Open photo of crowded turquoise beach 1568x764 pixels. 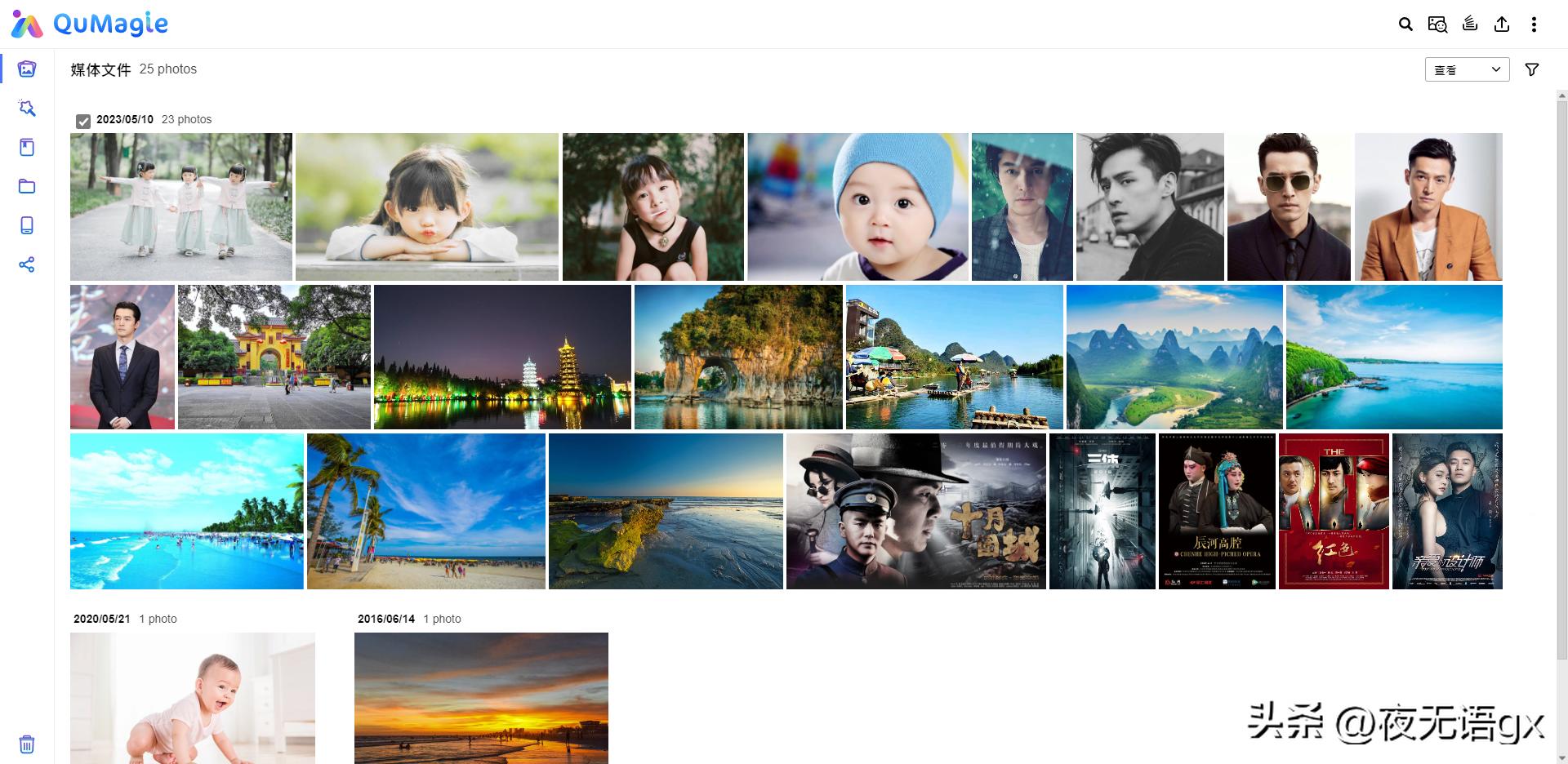[187, 511]
